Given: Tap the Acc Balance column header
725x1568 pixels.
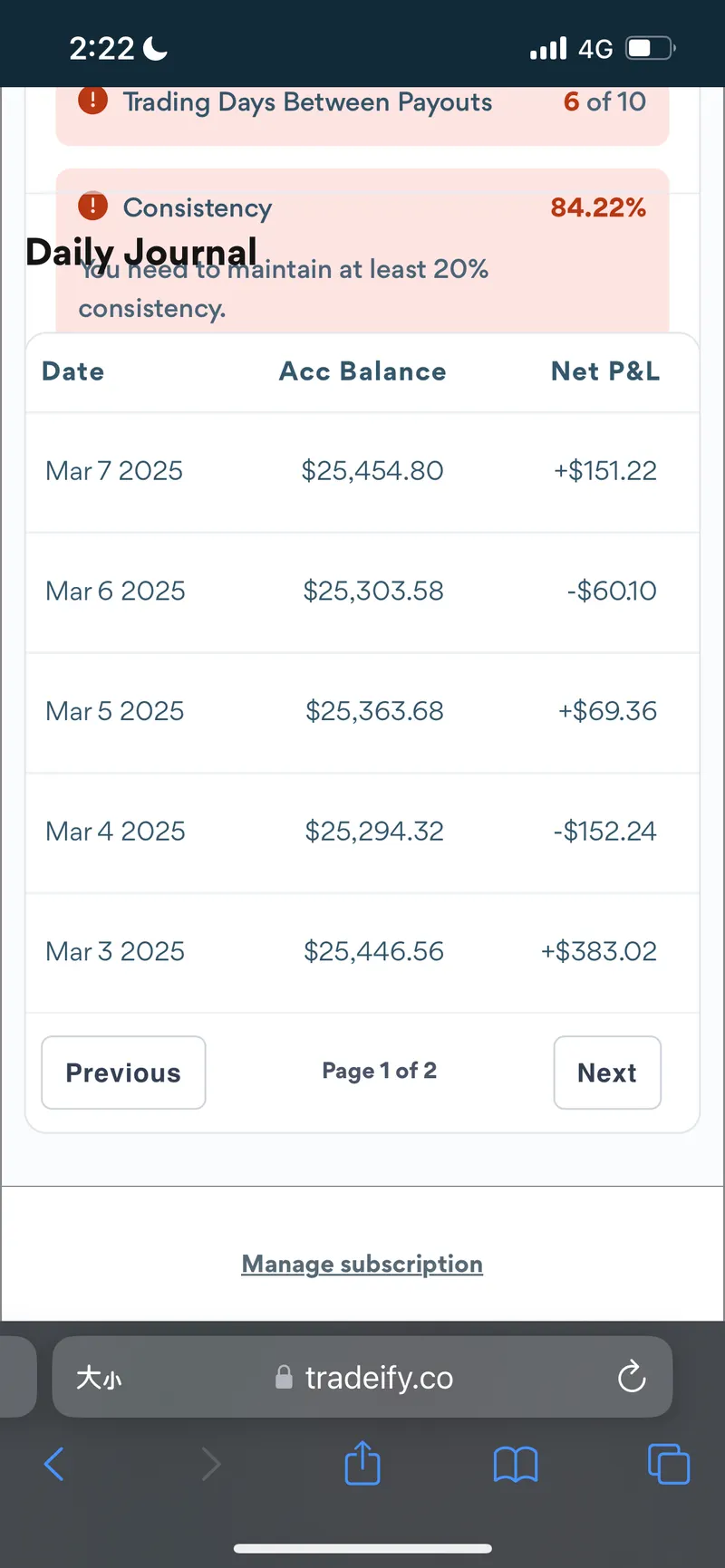Looking at the screenshot, I should pyautogui.click(x=362, y=371).
